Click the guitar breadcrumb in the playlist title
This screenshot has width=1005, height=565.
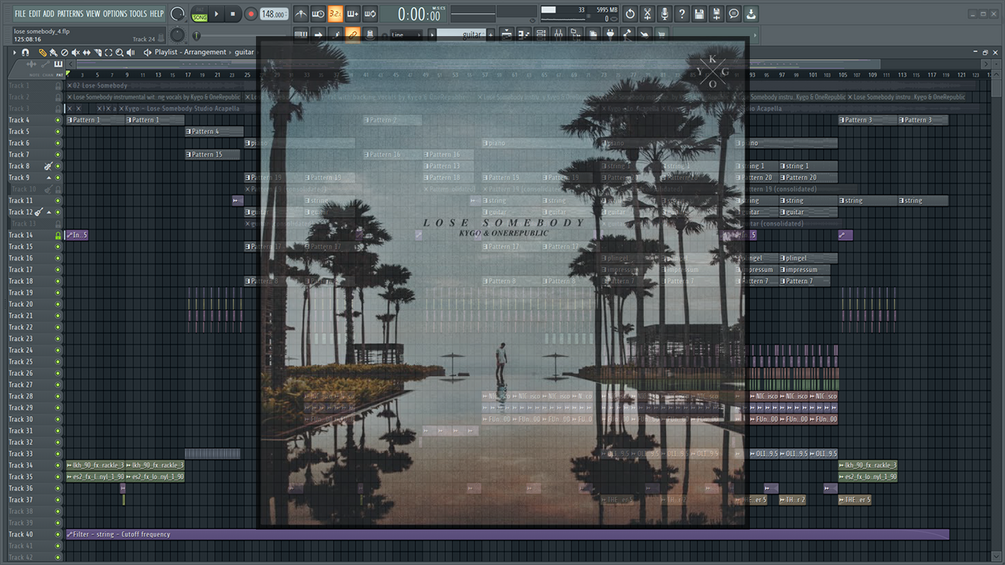(x=244, y=53)
